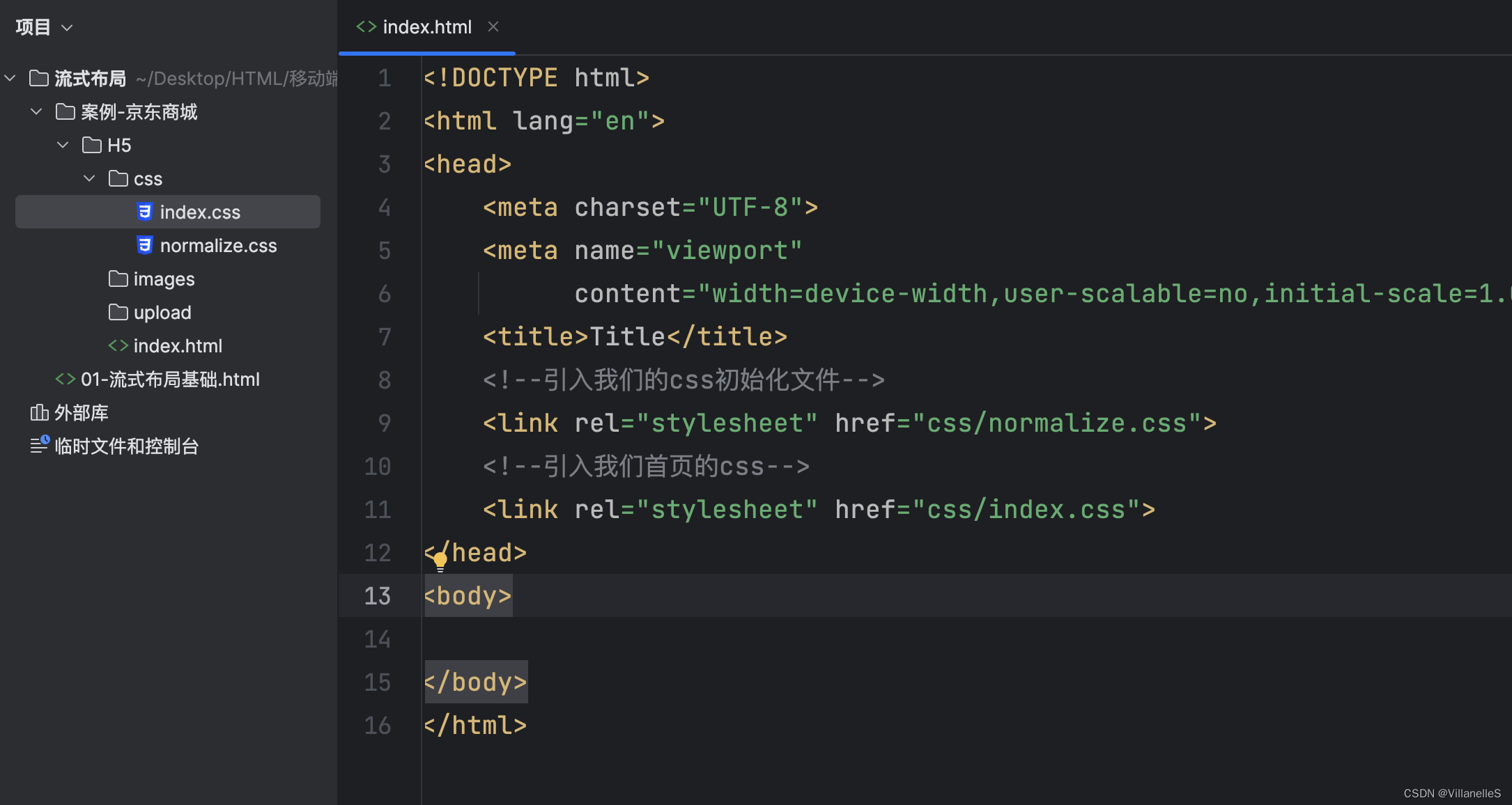The width and height of the screenshot is (1512, 805).
Task: Select the 外部库 node
Action: 82,412
